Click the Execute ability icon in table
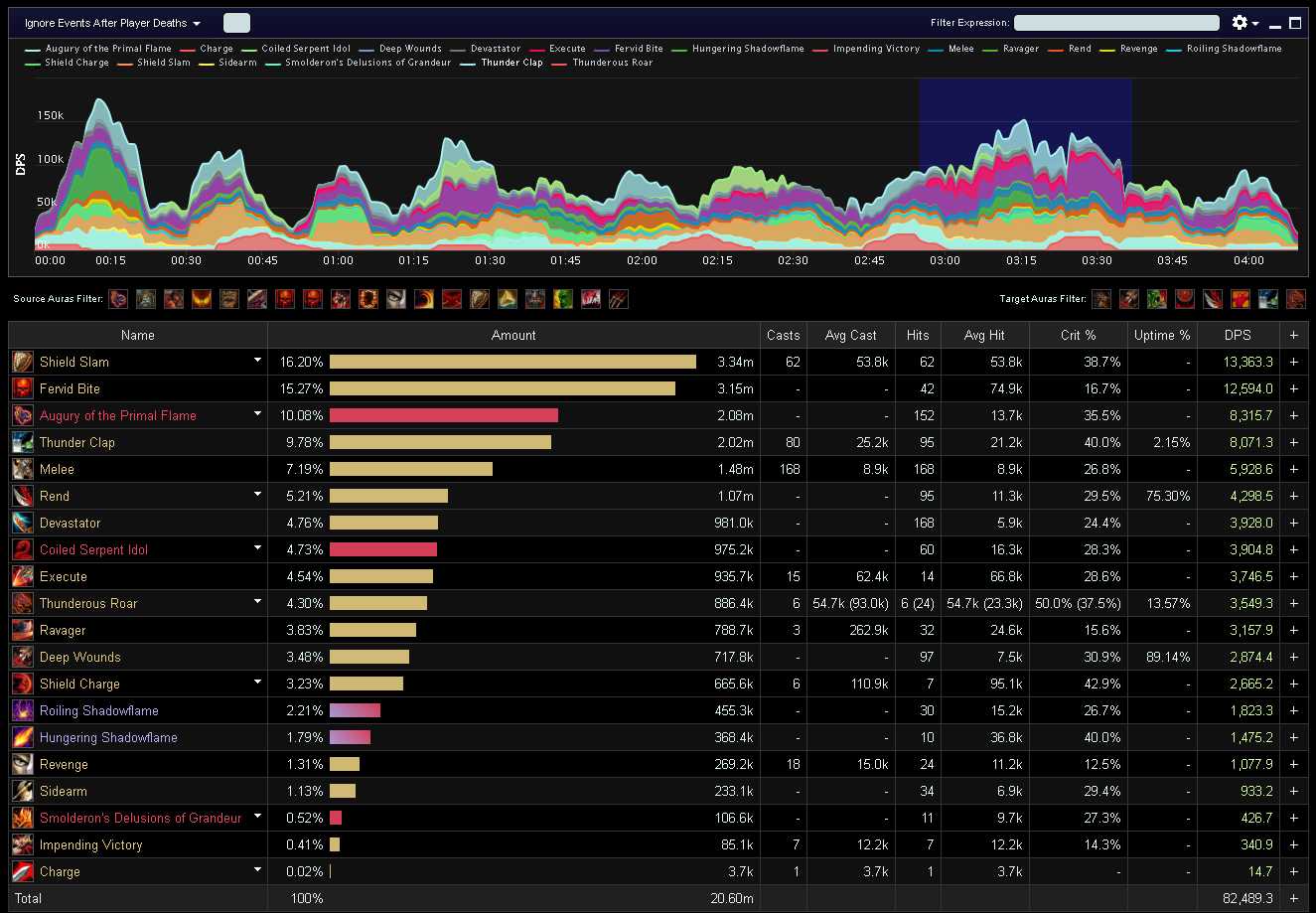 [23, 576]
